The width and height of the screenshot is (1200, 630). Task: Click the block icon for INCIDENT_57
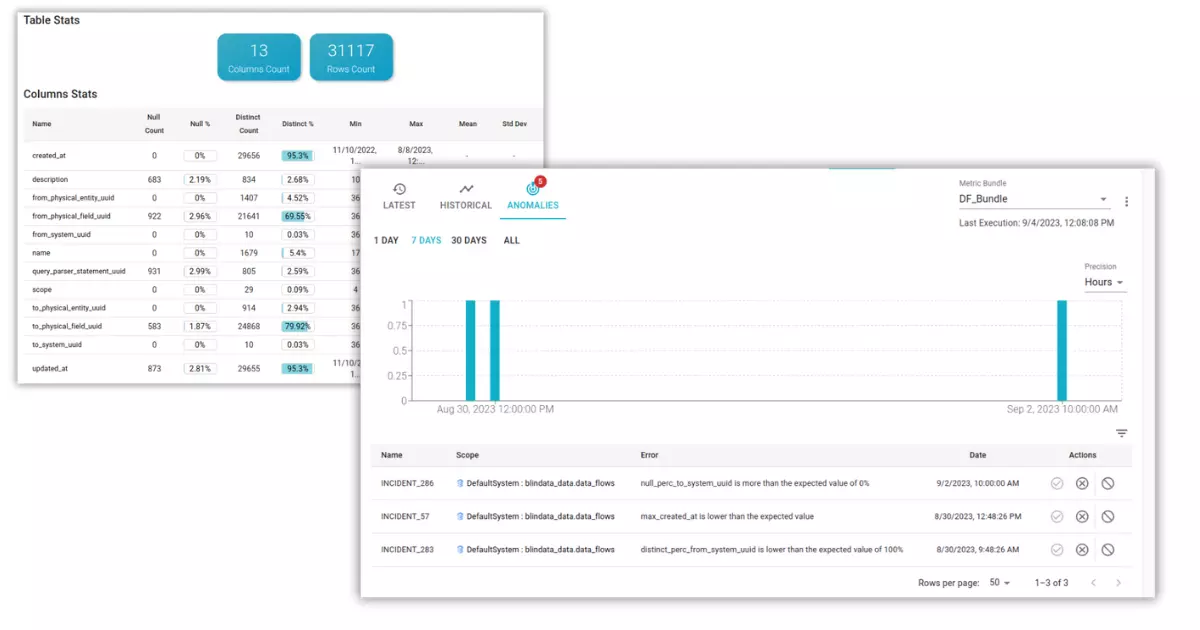(1107, 516)
